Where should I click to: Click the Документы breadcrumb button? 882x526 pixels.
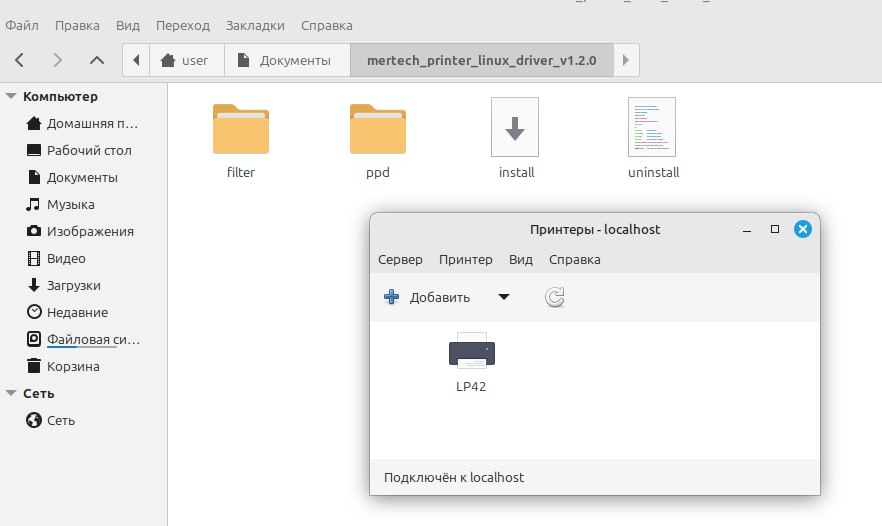click(x=287, y=60)
